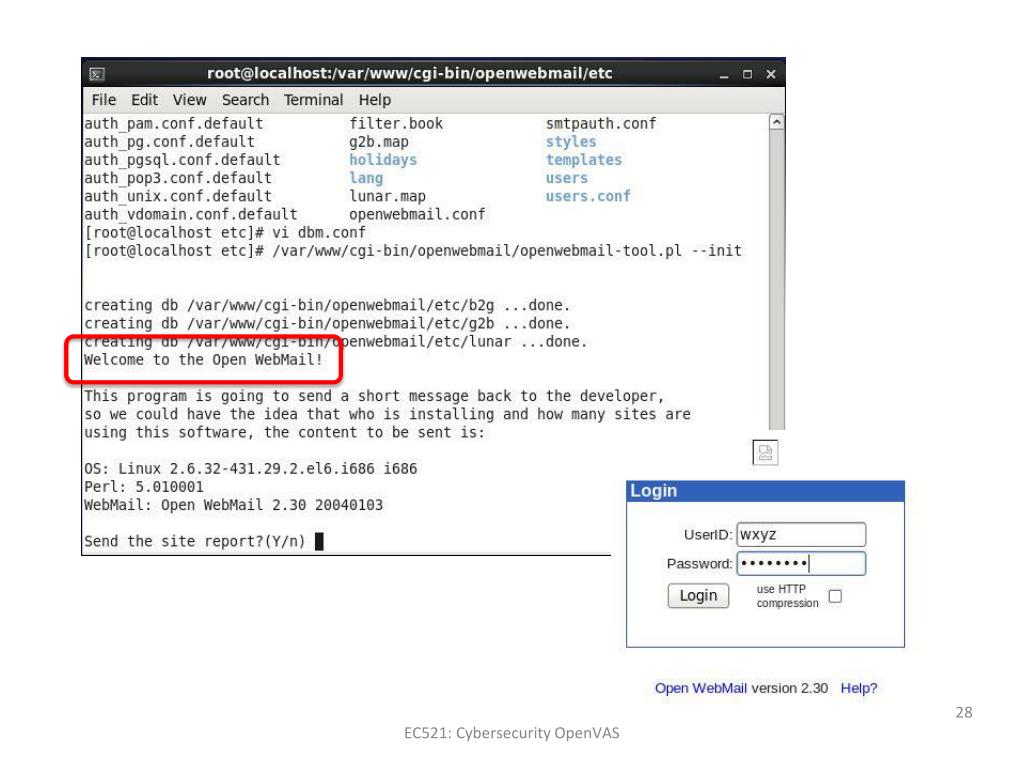Click the 'Perl: 5.010001' line
The width and height of the screenshot is (1024, 768).
tap(144, 487)
